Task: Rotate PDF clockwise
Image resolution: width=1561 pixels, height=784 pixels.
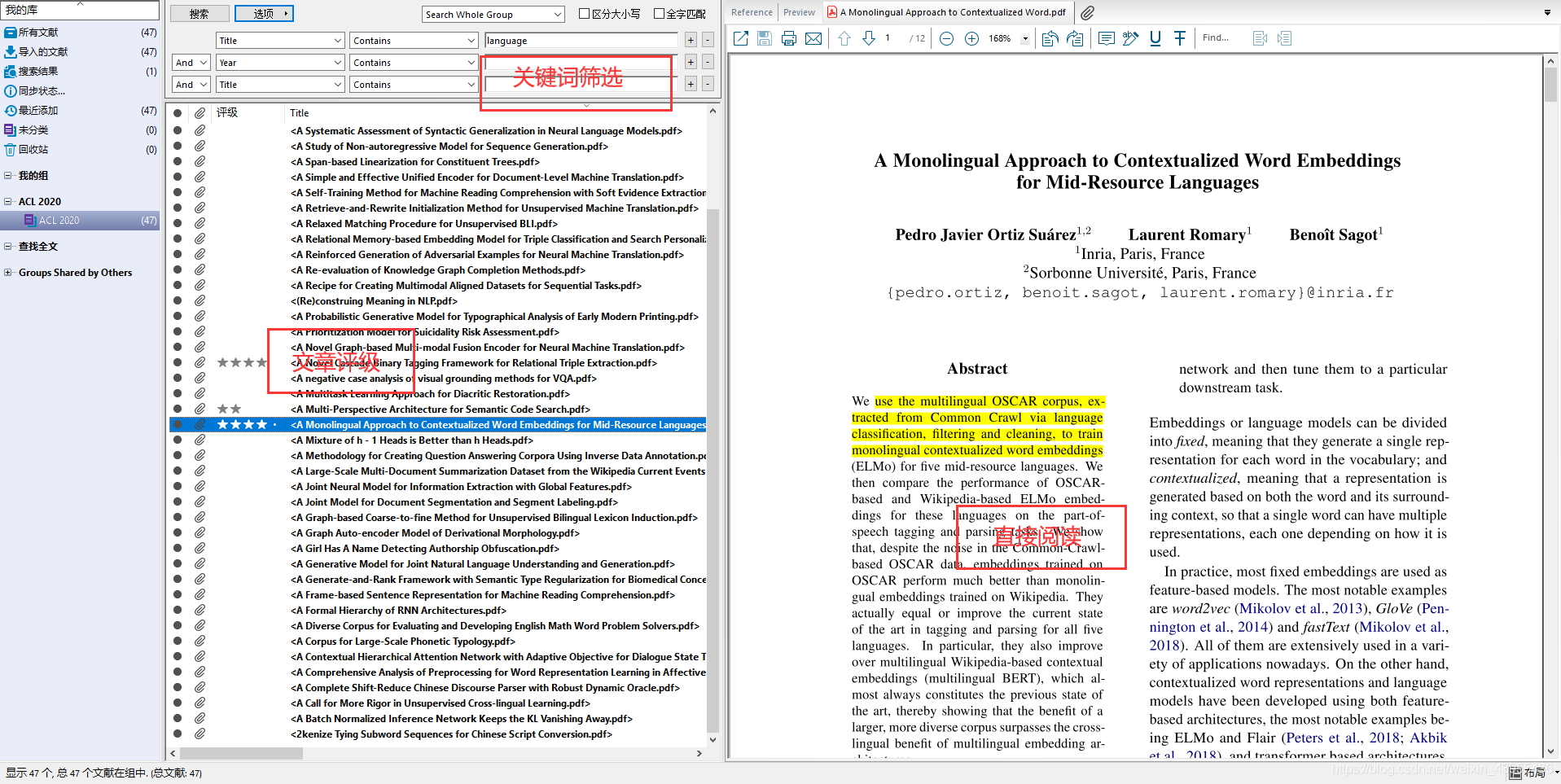Action: (1075, 38)
